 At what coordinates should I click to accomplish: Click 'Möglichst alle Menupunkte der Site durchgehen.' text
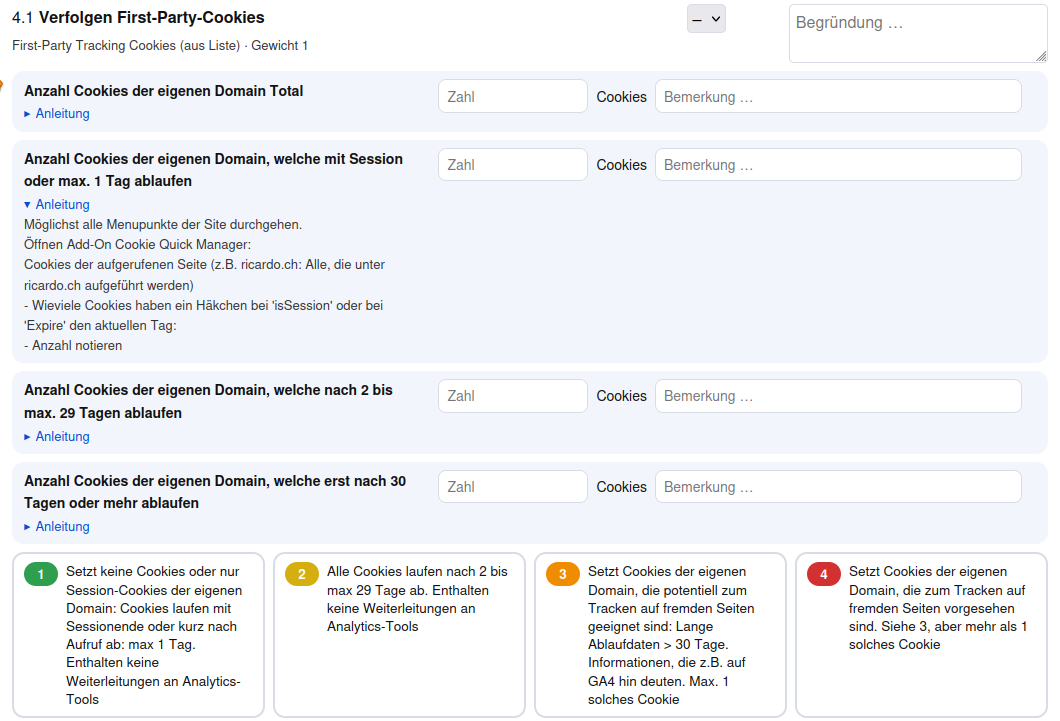[163, 224]
